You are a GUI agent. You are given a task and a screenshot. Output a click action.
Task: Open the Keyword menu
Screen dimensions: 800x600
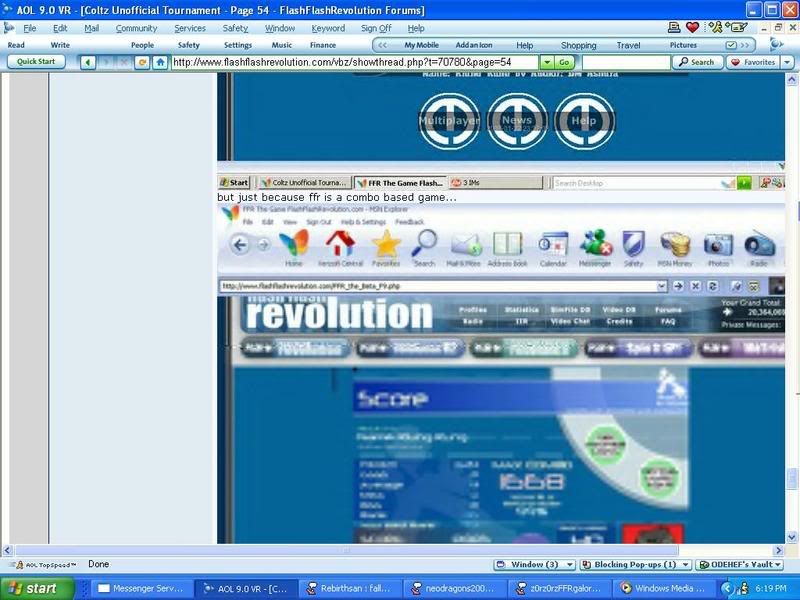(328, 28)
